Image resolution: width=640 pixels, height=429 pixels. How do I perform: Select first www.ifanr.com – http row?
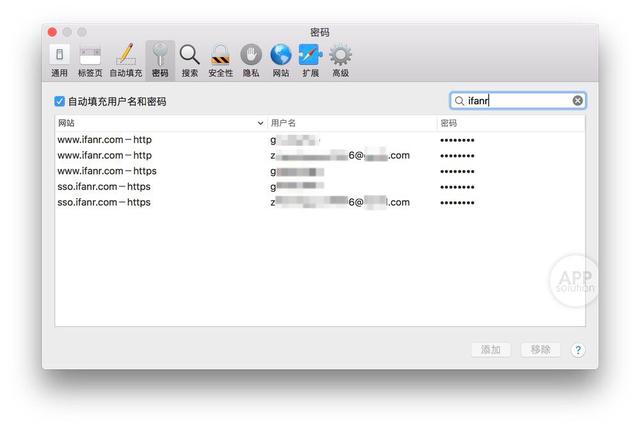(x=320, y=140)
